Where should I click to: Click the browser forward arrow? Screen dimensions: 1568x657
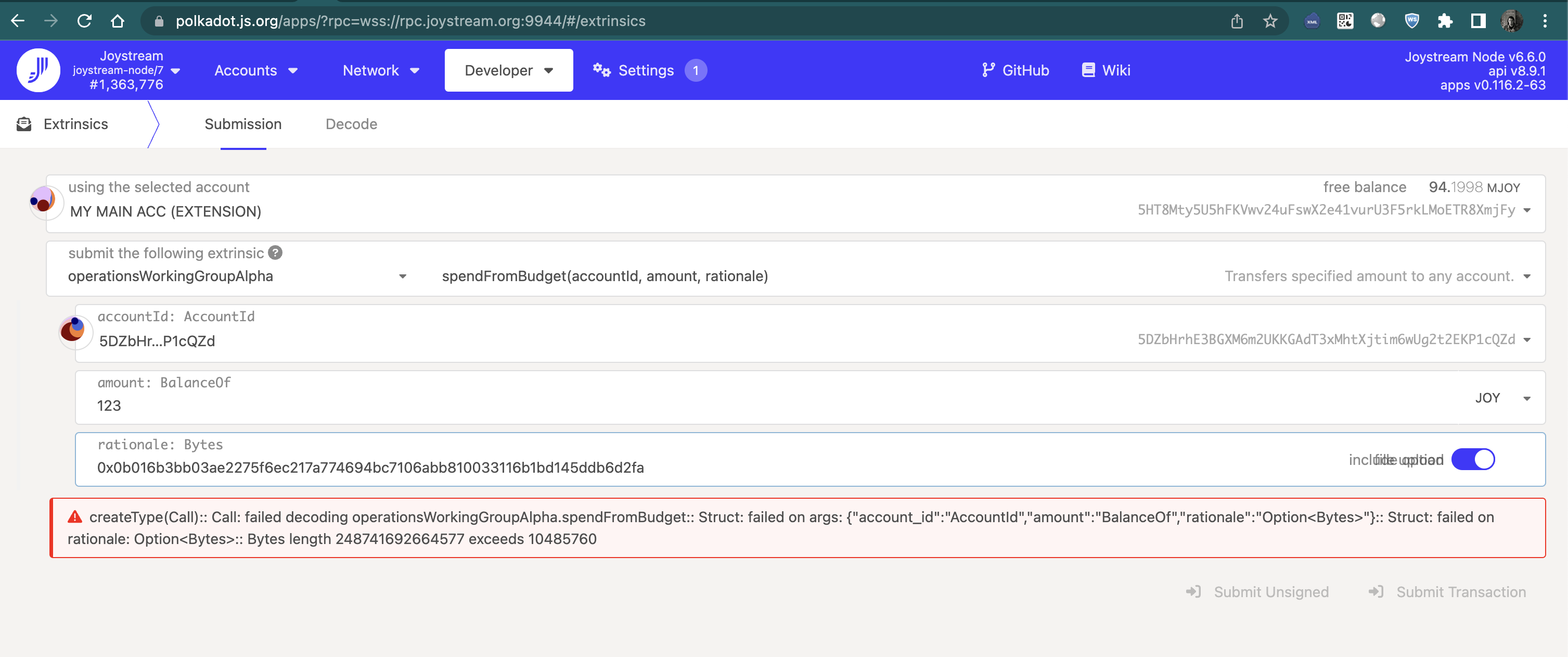tap(51, 21)
